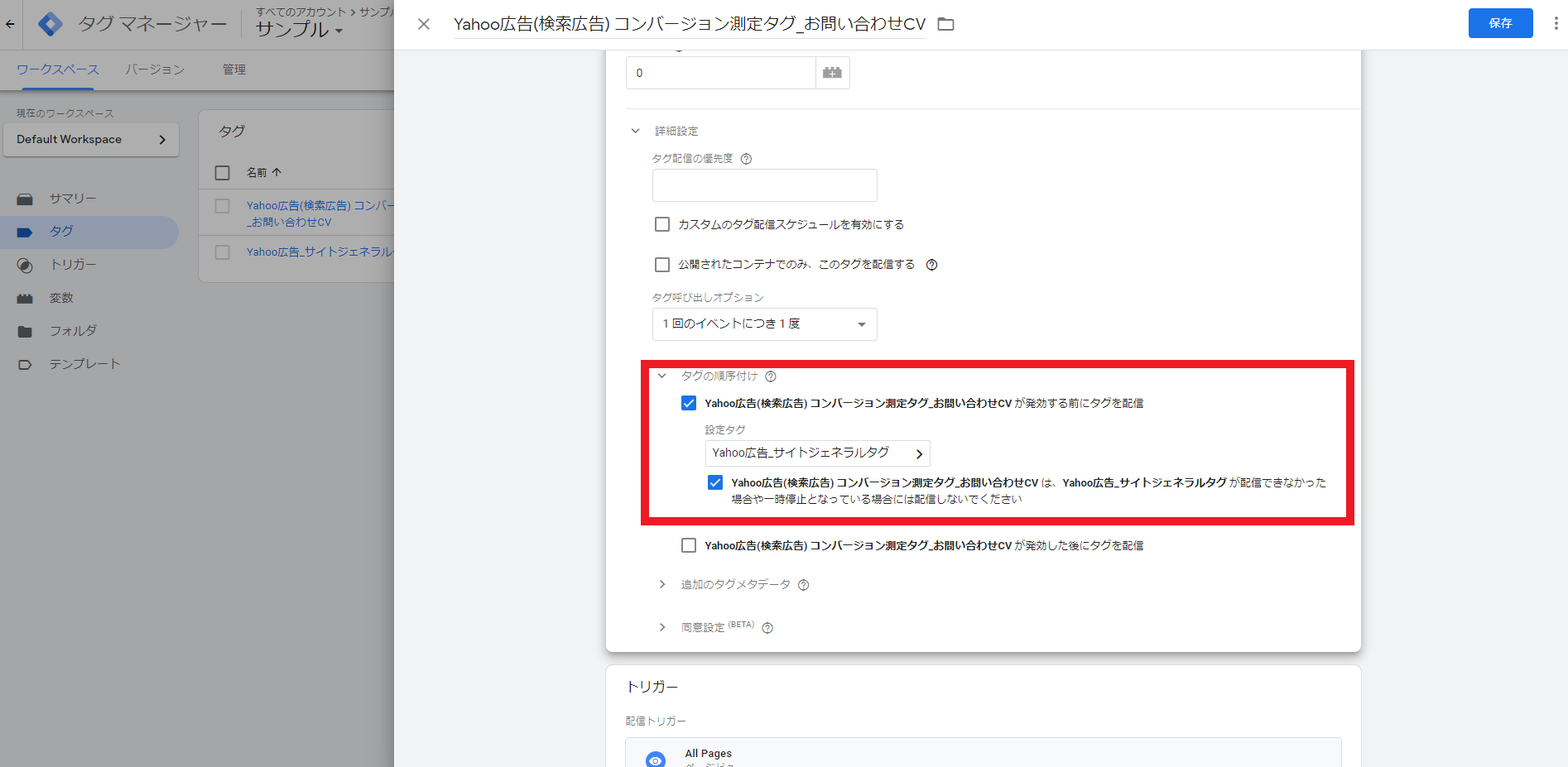This screenshot has height=767, width=1568.
Task: Open help icon for 追加のタグメタデータ
Action: [x=803, y=585]
